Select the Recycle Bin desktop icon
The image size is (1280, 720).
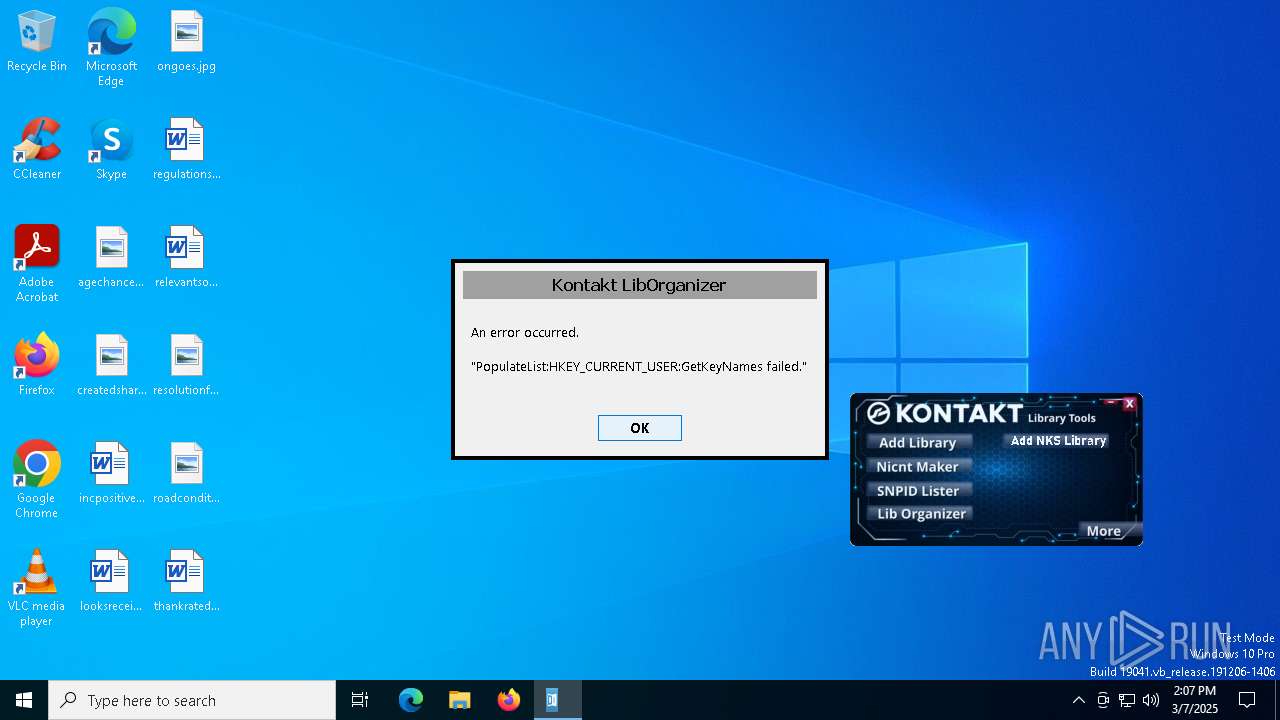[x=37, y=42]
